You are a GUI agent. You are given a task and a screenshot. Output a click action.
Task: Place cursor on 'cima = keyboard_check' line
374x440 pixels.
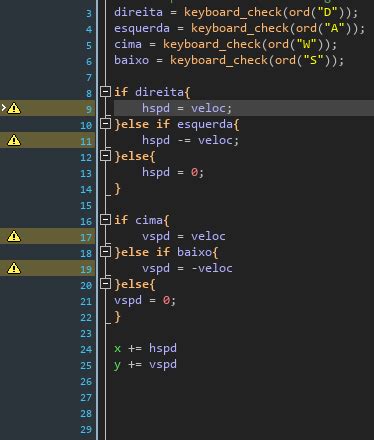tap(226, 45)
